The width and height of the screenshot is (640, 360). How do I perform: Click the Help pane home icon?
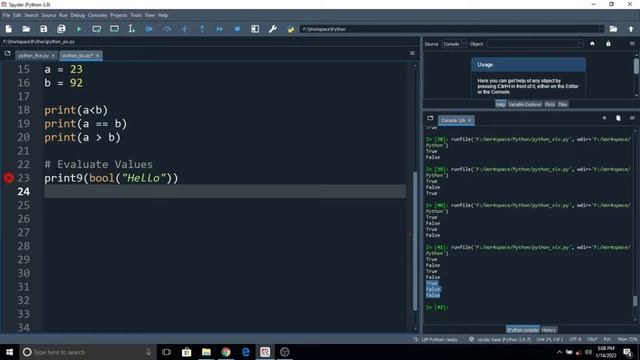[x=592, y=44]
